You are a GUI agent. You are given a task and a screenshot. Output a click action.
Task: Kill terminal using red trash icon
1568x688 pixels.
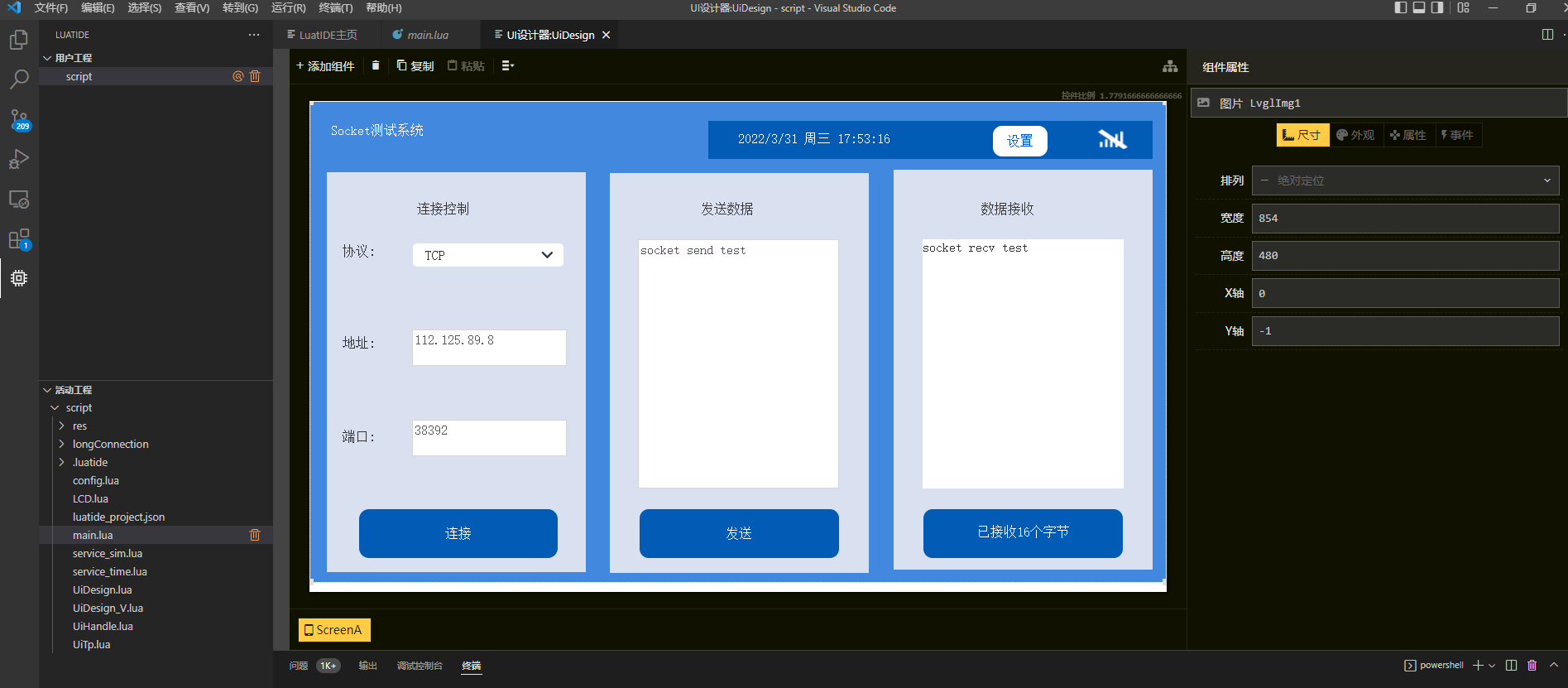click(1532, 665)
